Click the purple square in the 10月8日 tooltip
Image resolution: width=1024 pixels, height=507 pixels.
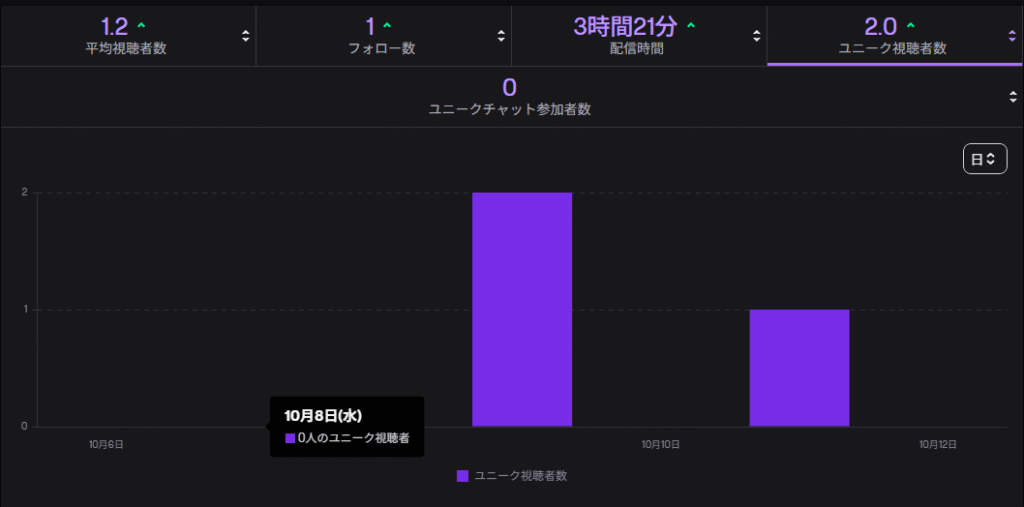tap(290, 438)
